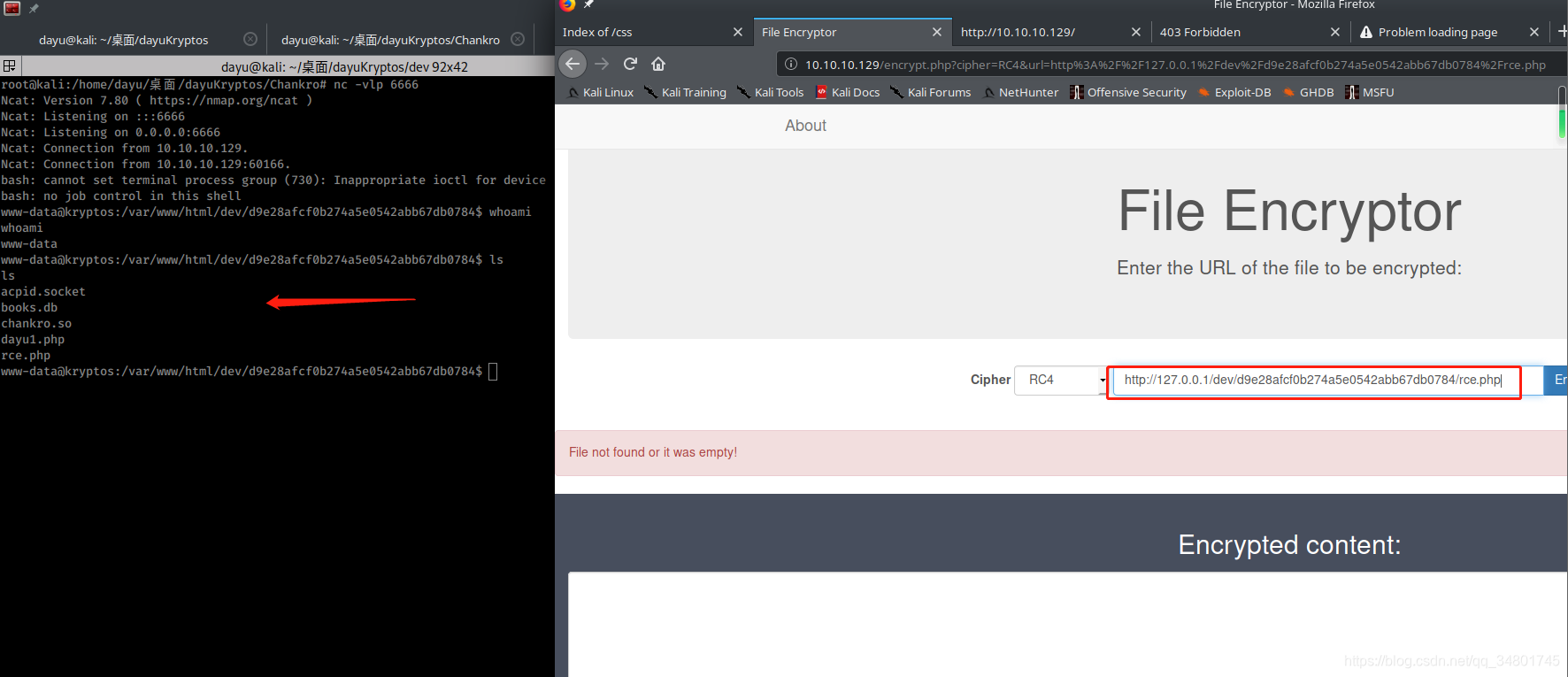Open the Kali Linux bookmark
Image resolution: width=1568 pixels, height=677 pixels.
click(x=600, y=92)
